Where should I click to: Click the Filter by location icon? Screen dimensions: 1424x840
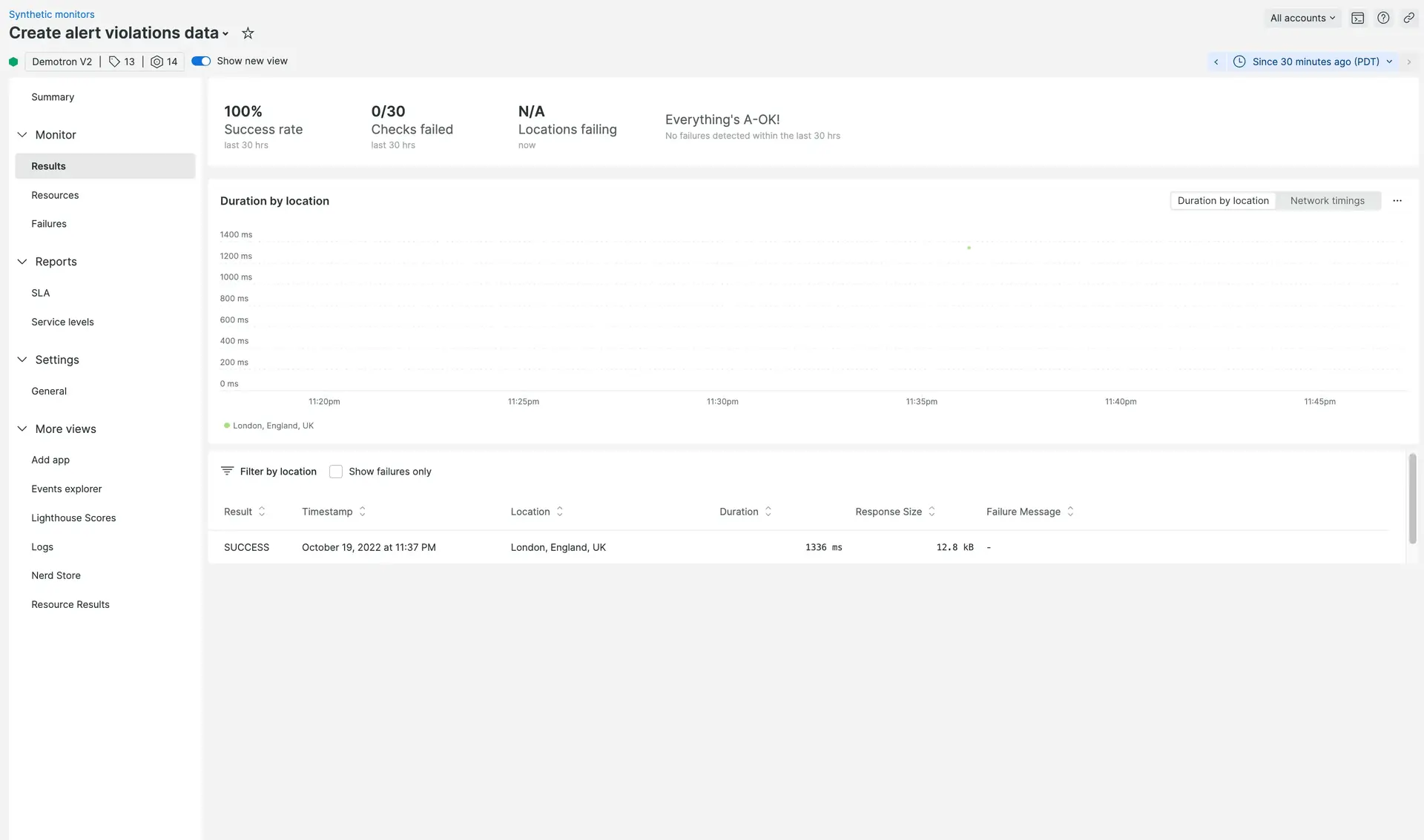tap(227, 472)
